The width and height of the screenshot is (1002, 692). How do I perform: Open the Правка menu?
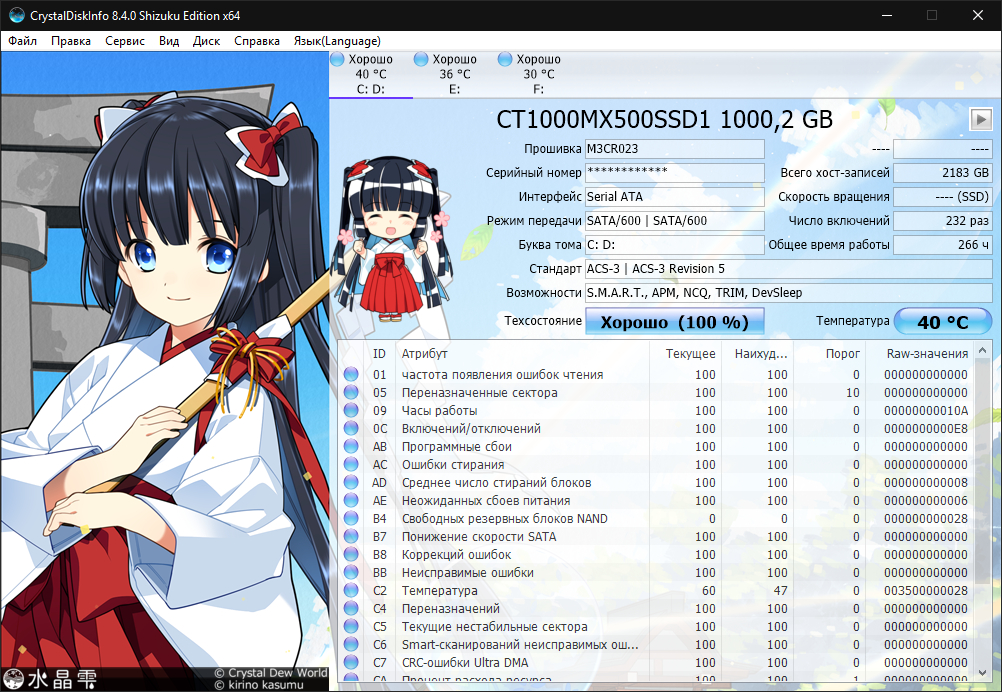coord(70,41)
